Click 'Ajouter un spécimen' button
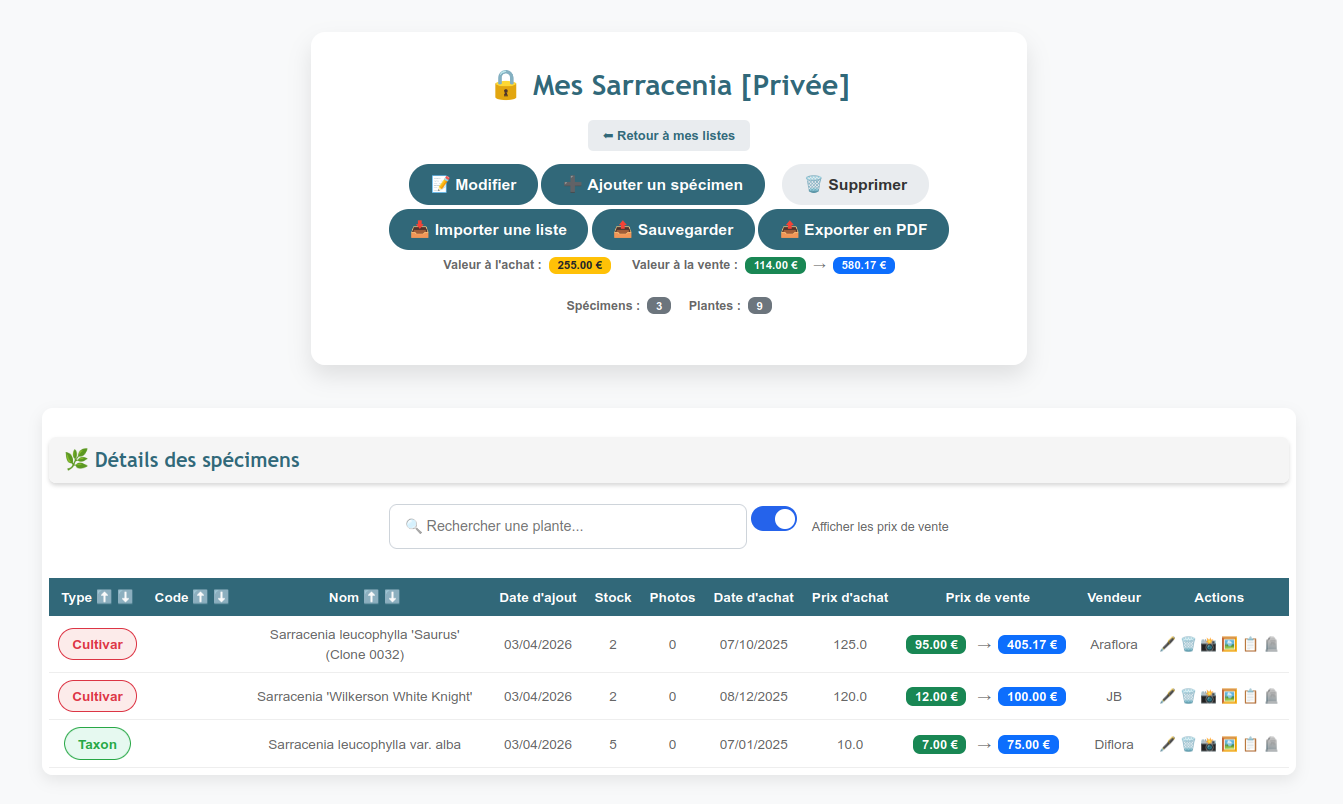The image size is (1343, 804). (x=652, y=185)
